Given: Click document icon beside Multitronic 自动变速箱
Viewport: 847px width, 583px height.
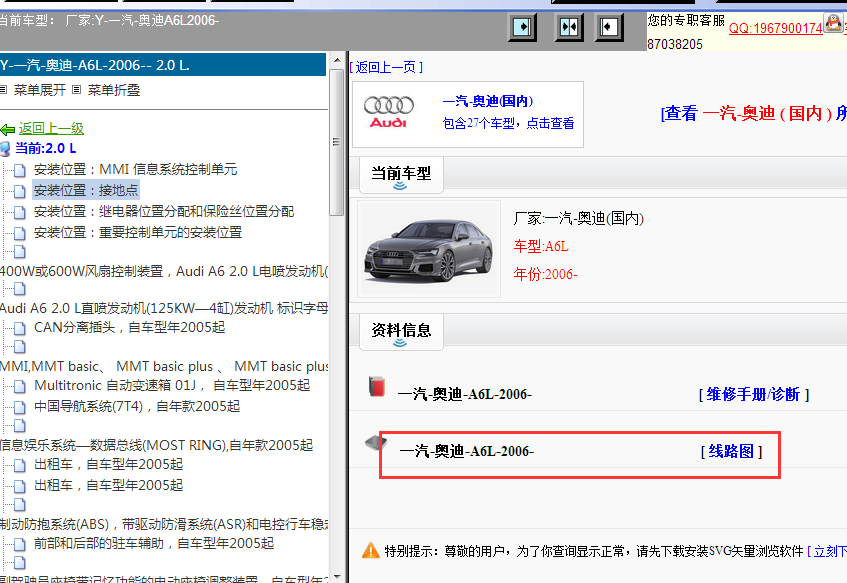Looking at the screenshot, I should coord(19,386).
